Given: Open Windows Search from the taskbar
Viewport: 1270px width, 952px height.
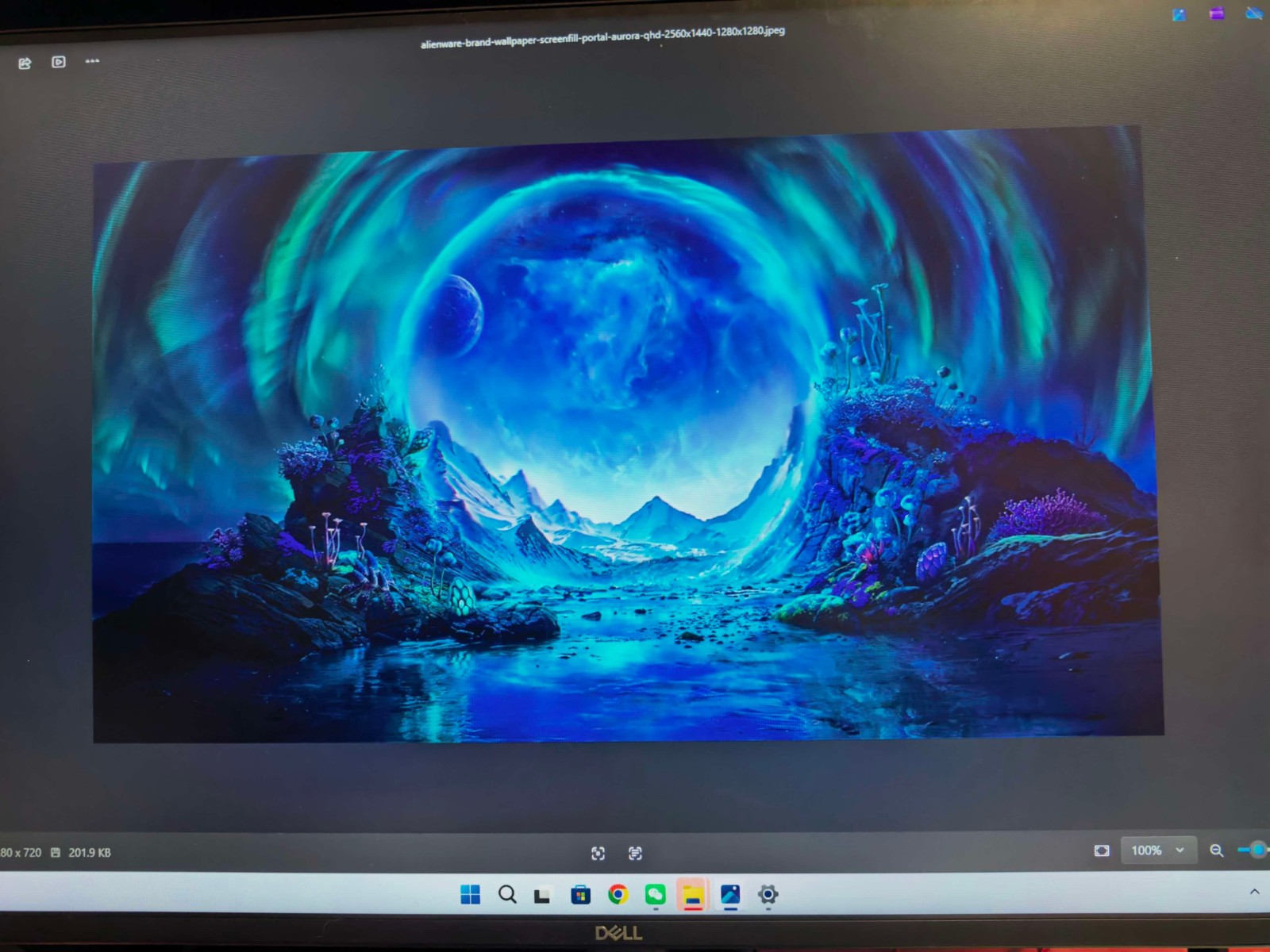Looking at the screenshot, I should (507, 895).
